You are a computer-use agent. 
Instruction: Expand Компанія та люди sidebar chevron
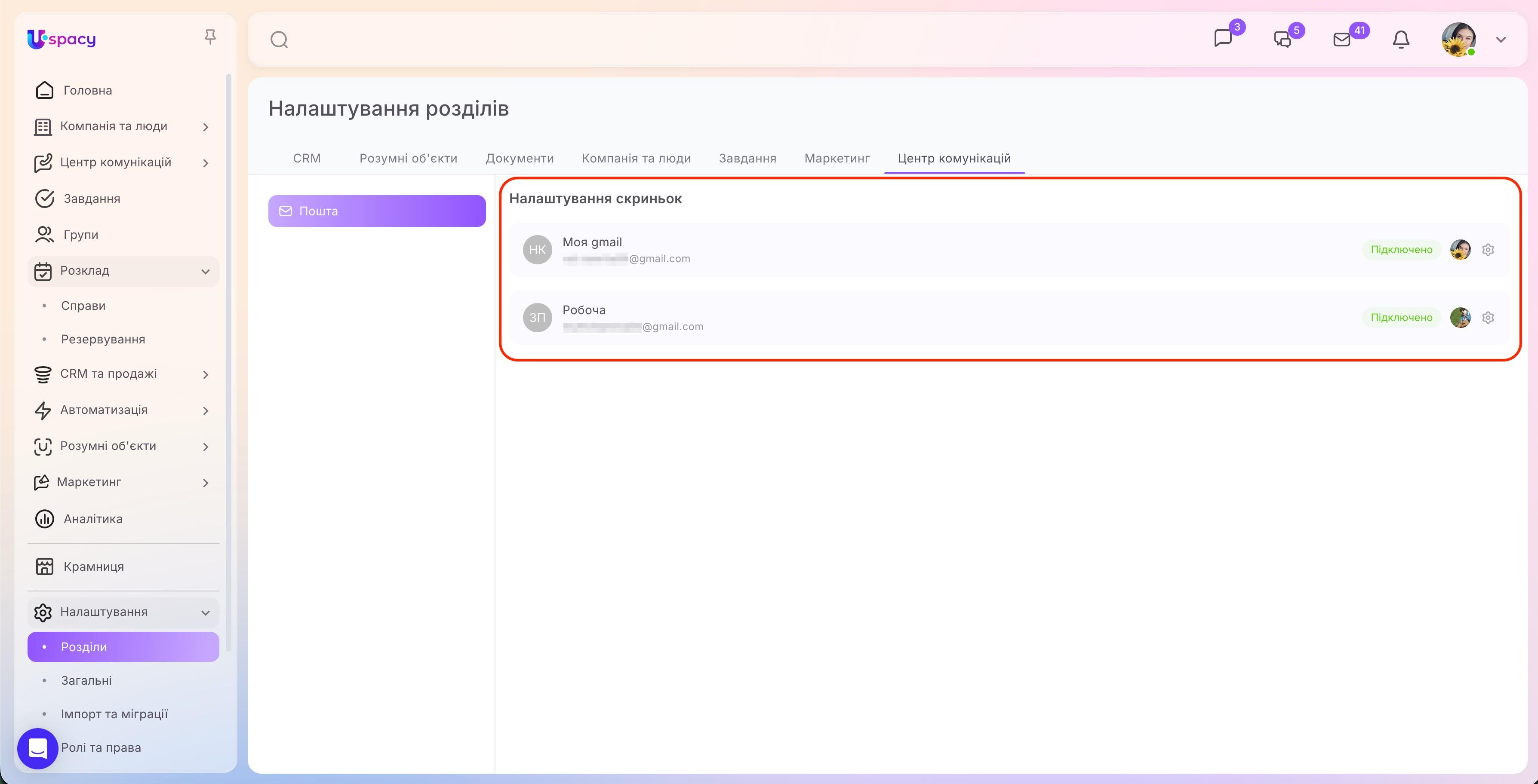[206, 127]
